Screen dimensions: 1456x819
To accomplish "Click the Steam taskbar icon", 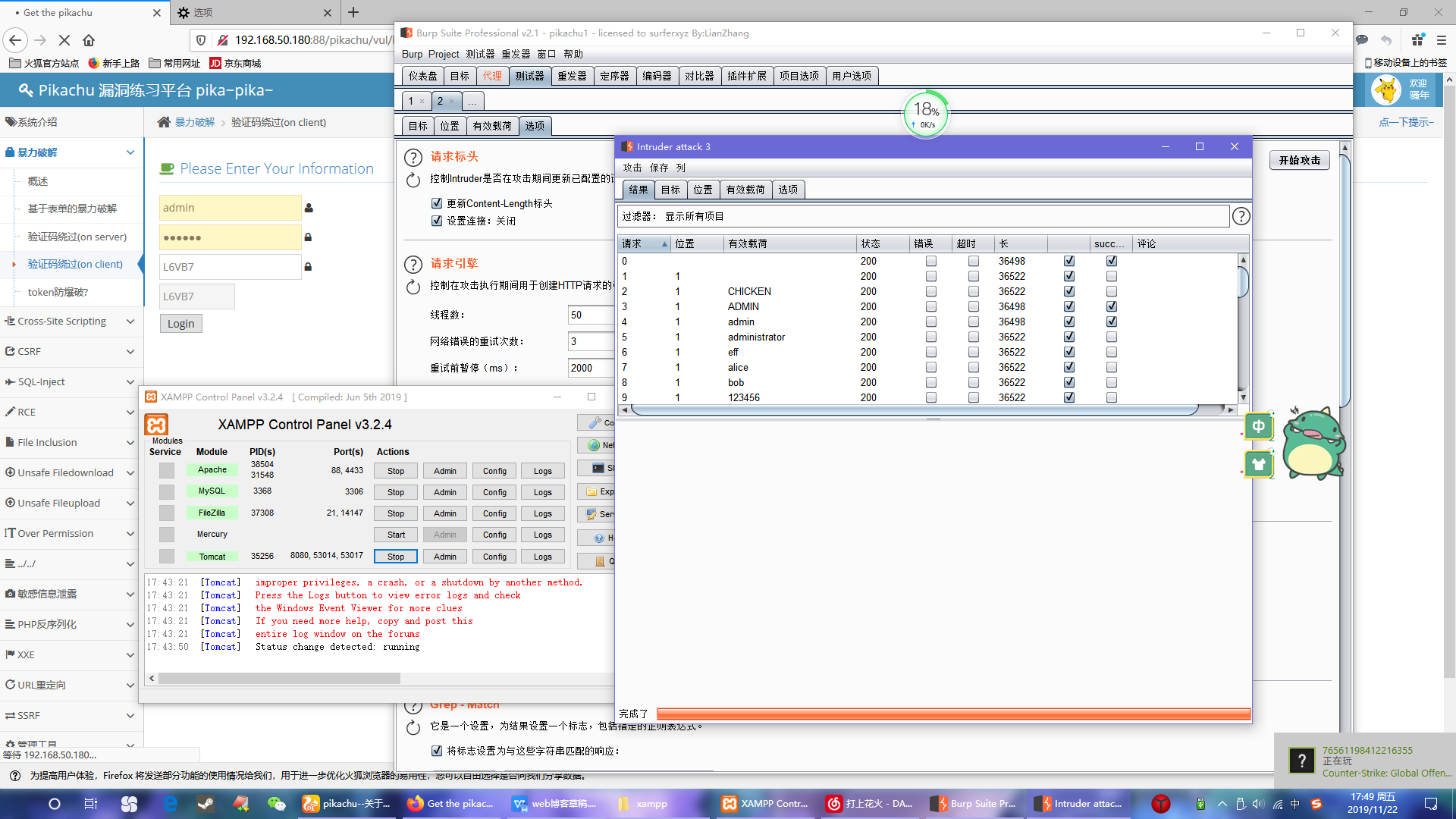I will [x=206, y=803].
